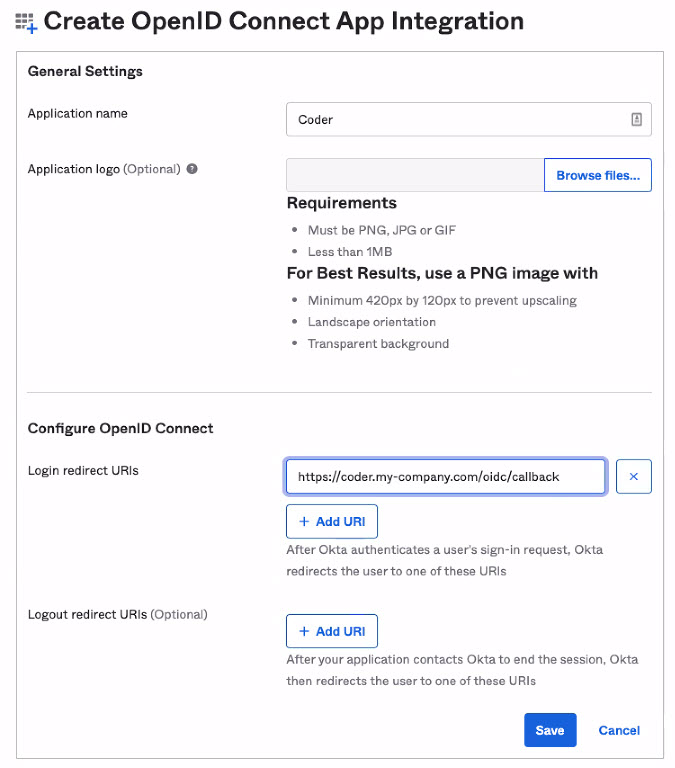The width and height of the screenshot is (675, 768).
Task: Click the Configure OpenID Connect heading
Action: [x=121, y=429]
